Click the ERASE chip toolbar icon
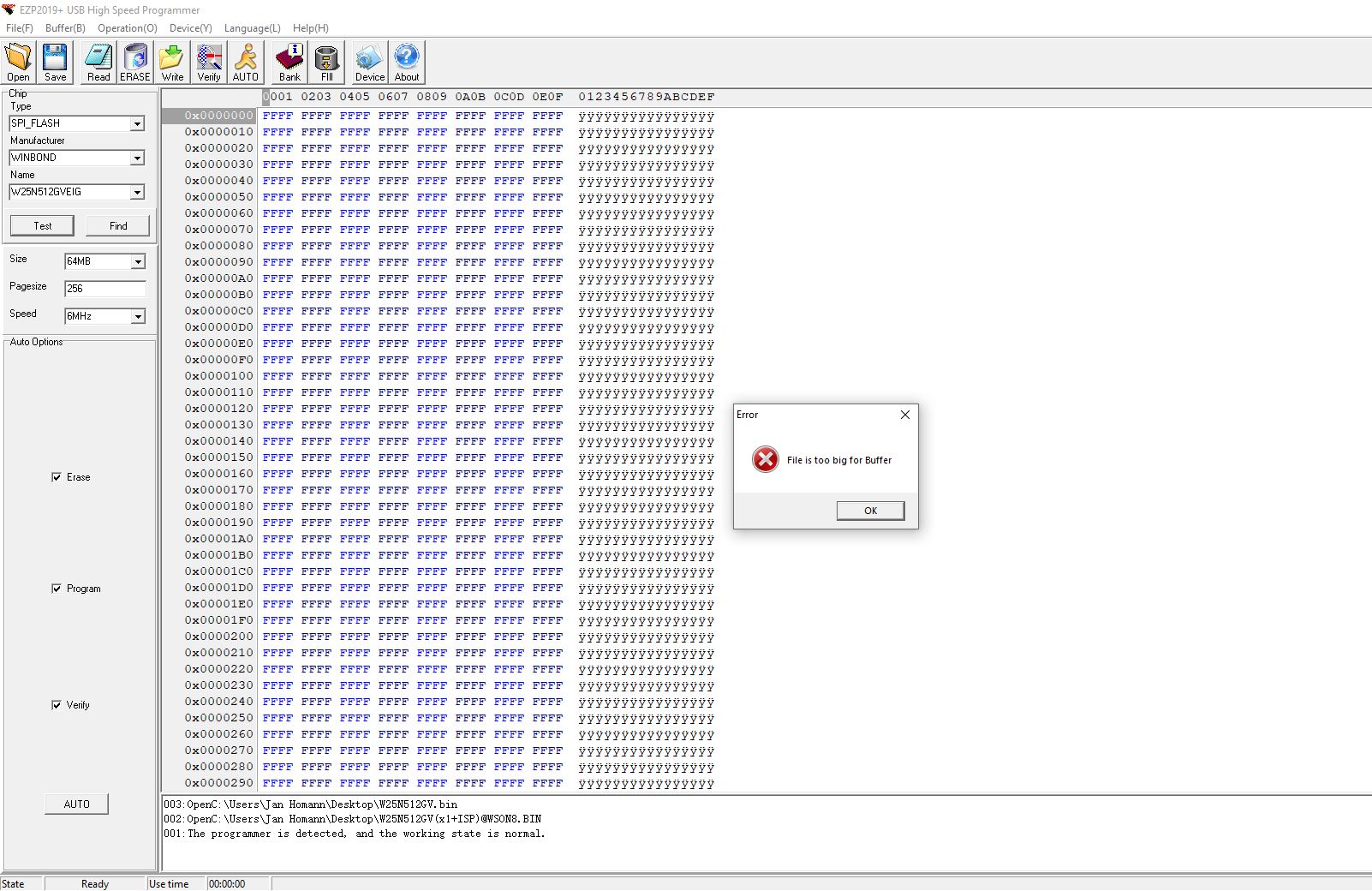 (x=134, y=63)
